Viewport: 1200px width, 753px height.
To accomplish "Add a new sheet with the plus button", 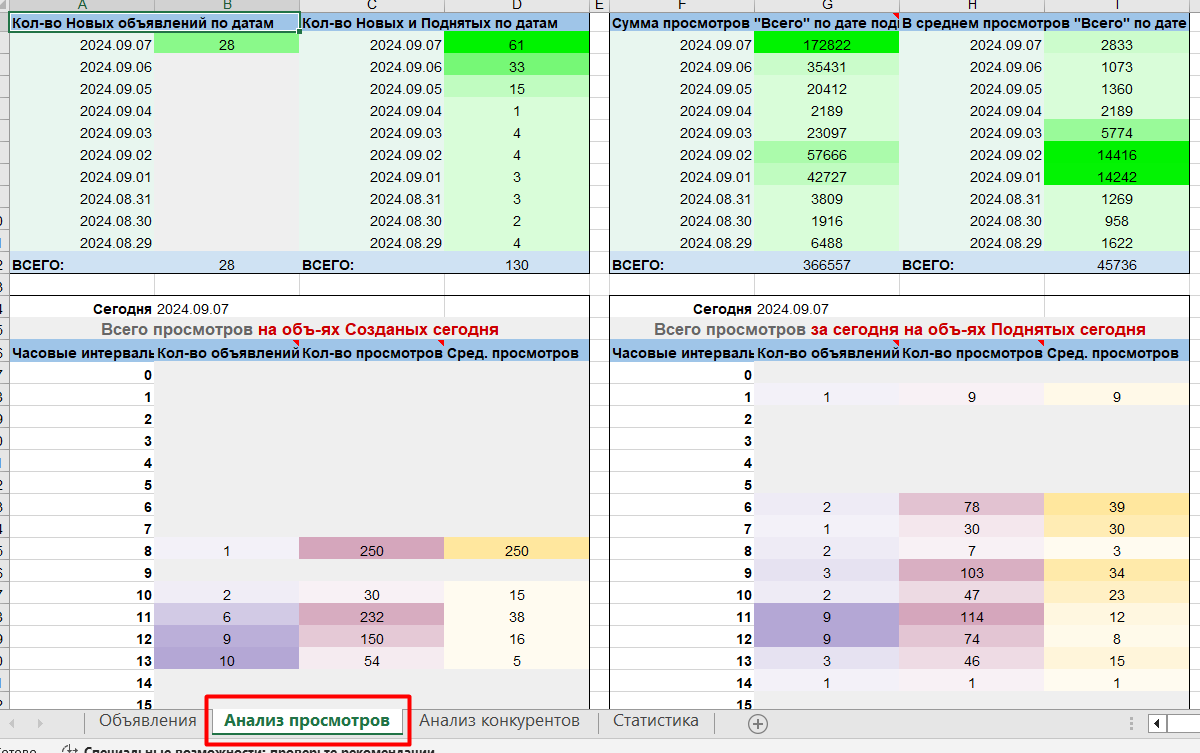I will click(x=758, y=723).
